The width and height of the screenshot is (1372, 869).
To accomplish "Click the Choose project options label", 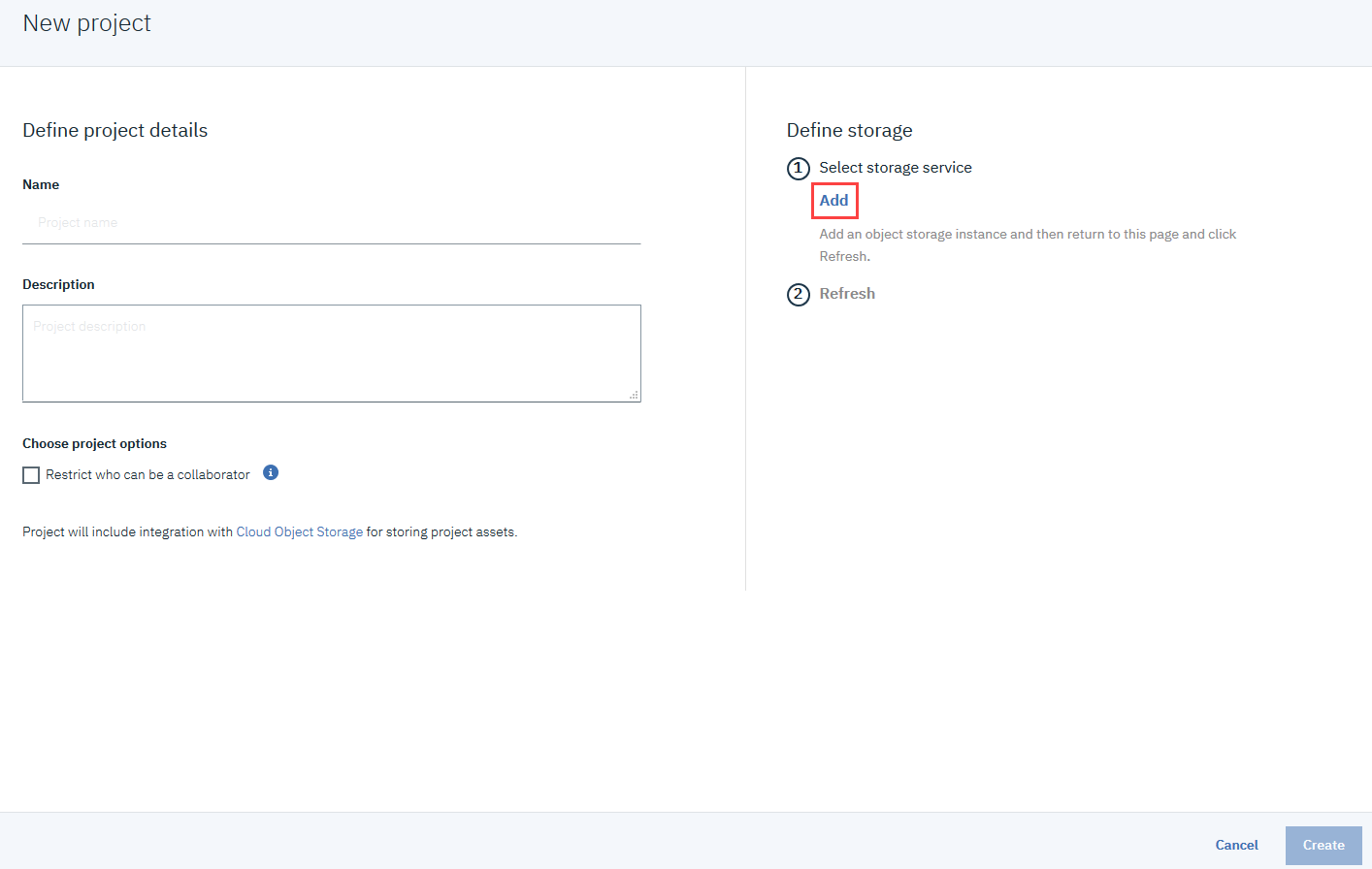I will pos(94,444).
